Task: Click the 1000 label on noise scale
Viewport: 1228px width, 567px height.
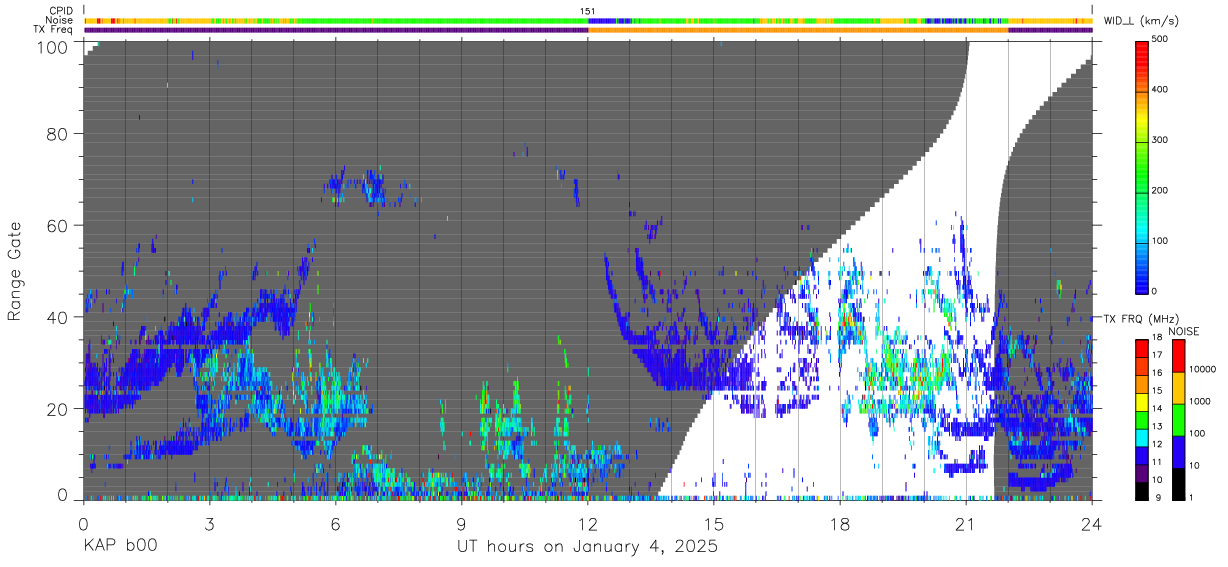Action: pyautogui.click(x=1201, y=401)
